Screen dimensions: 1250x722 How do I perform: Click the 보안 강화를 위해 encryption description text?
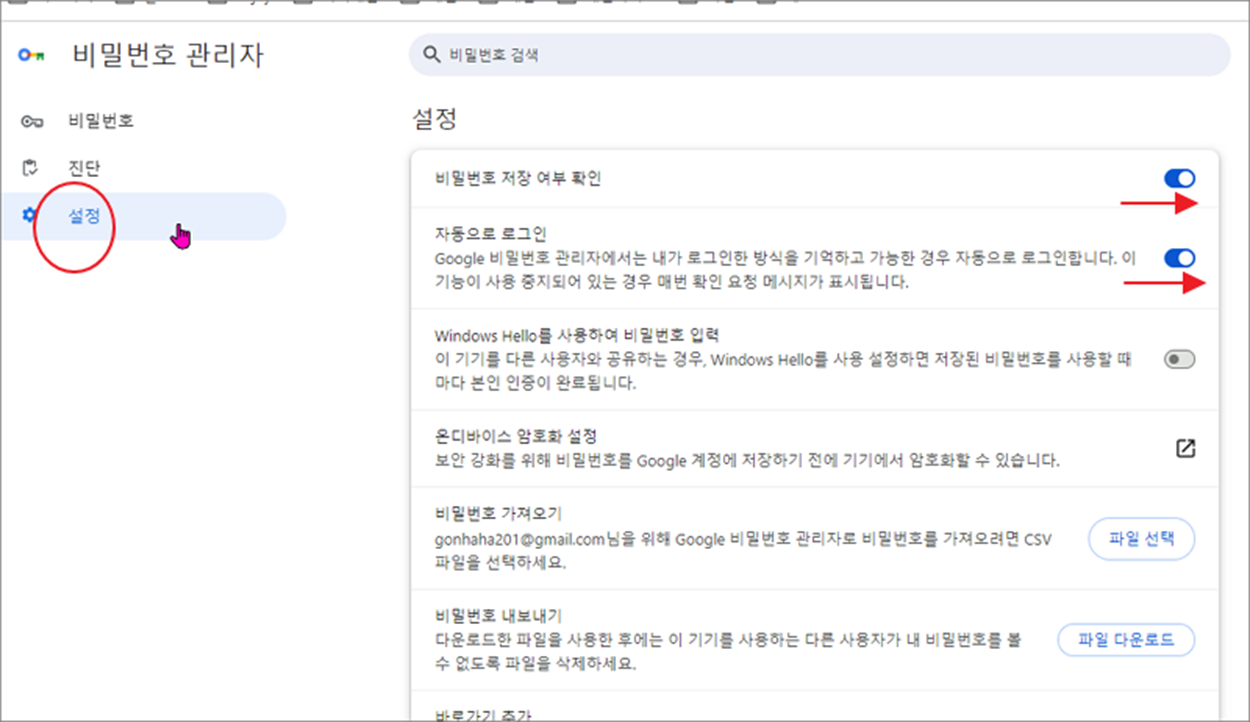[747, 461]
